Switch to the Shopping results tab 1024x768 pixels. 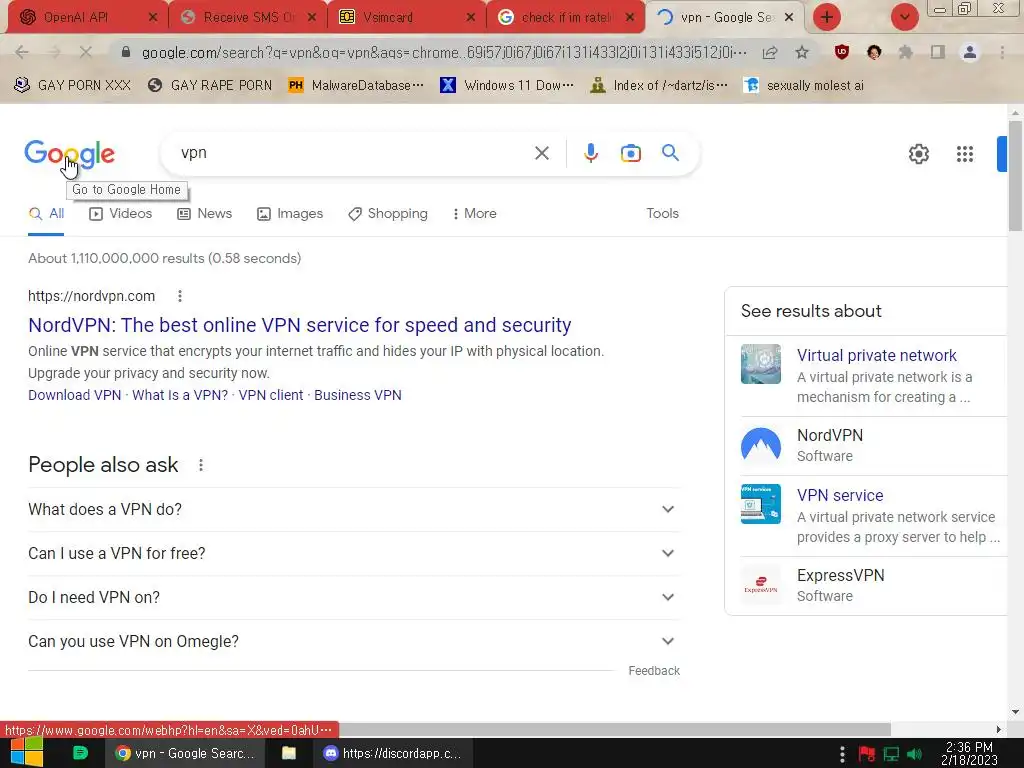pyautogui.click(x=388, y=214)
